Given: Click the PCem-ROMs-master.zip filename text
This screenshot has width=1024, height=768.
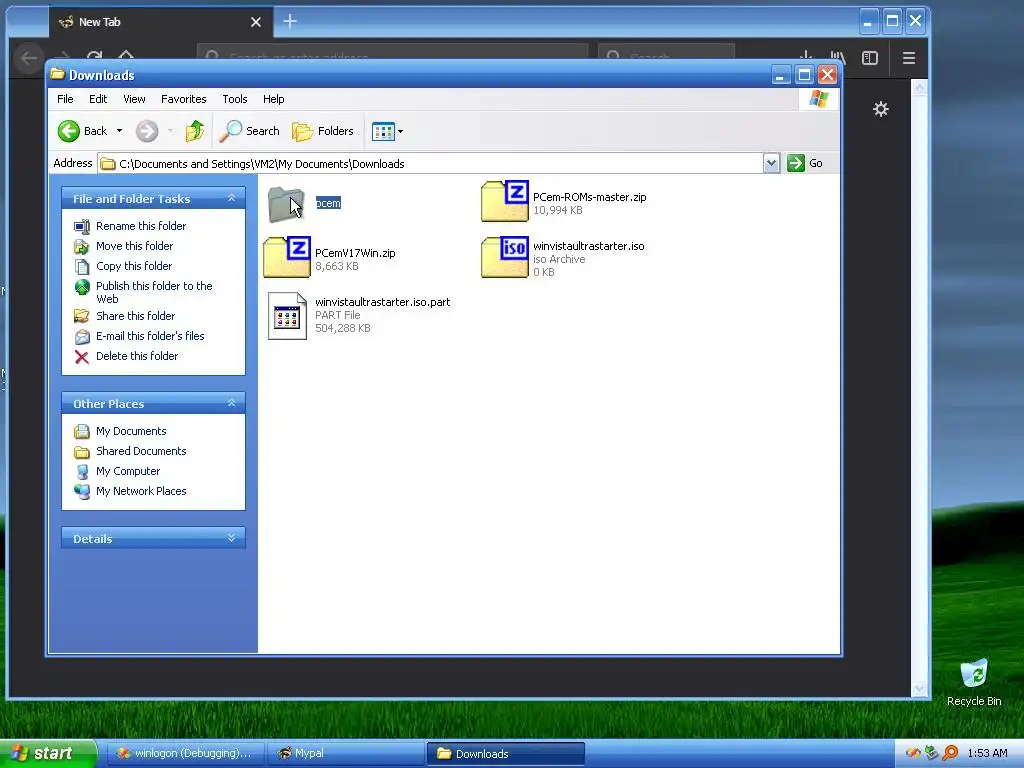Looking at the screenshot, I should 590,197.
